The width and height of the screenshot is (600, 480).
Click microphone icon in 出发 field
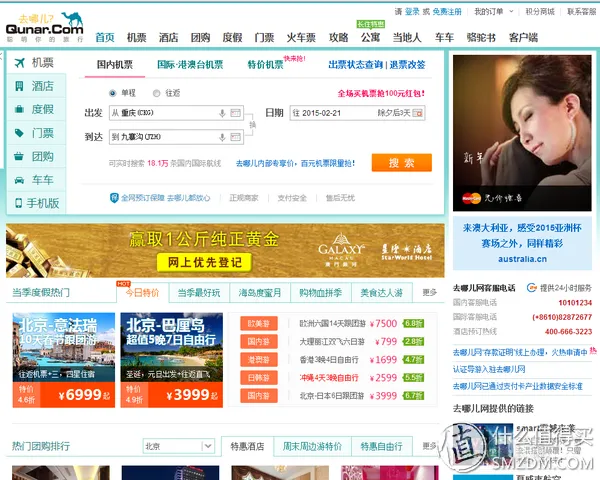[x=222, y=113]
